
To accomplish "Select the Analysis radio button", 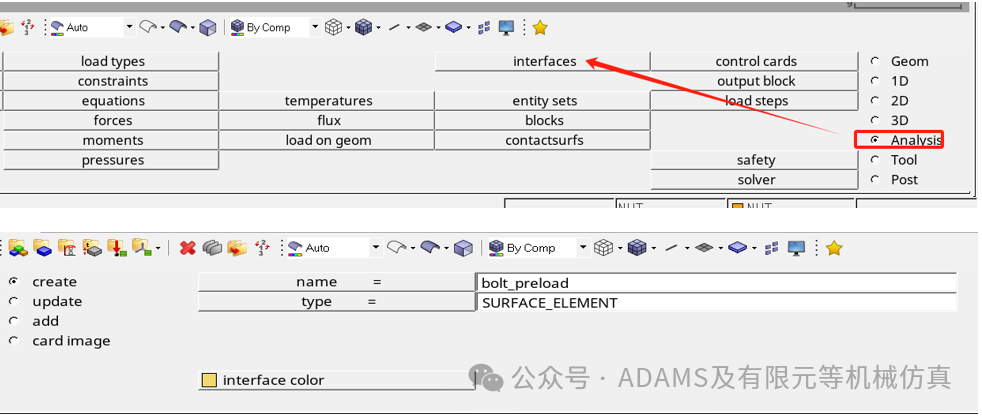I will click(876, 140).
